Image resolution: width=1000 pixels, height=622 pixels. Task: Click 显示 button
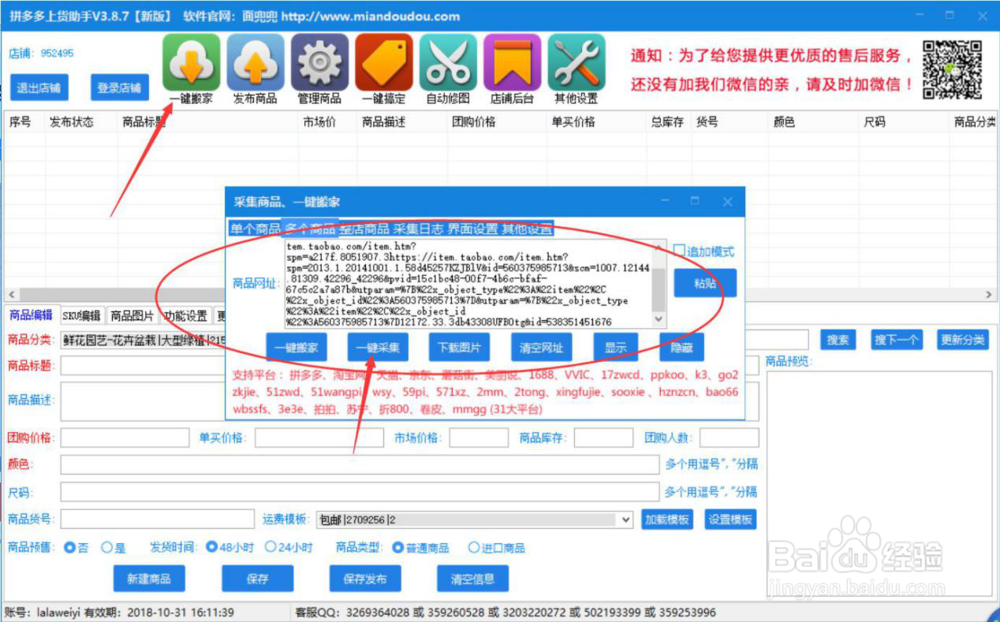[x=615, y=347]
